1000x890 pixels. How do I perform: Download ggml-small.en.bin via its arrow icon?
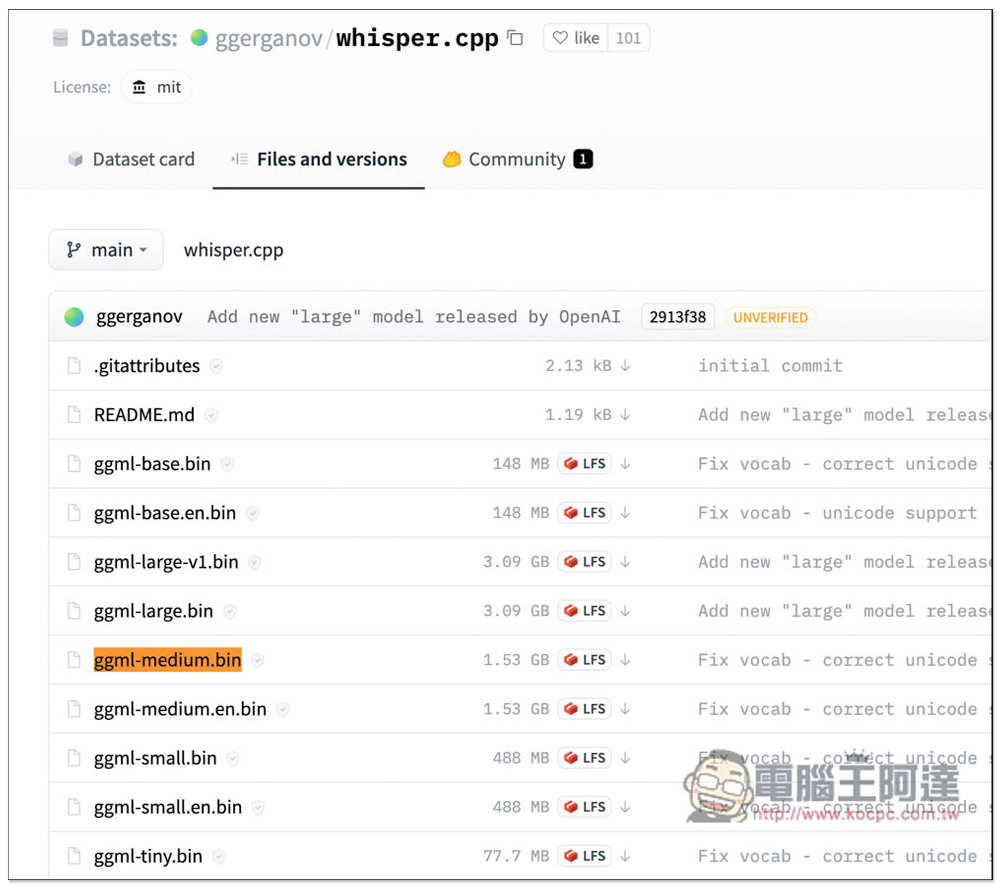click(625, 807)
